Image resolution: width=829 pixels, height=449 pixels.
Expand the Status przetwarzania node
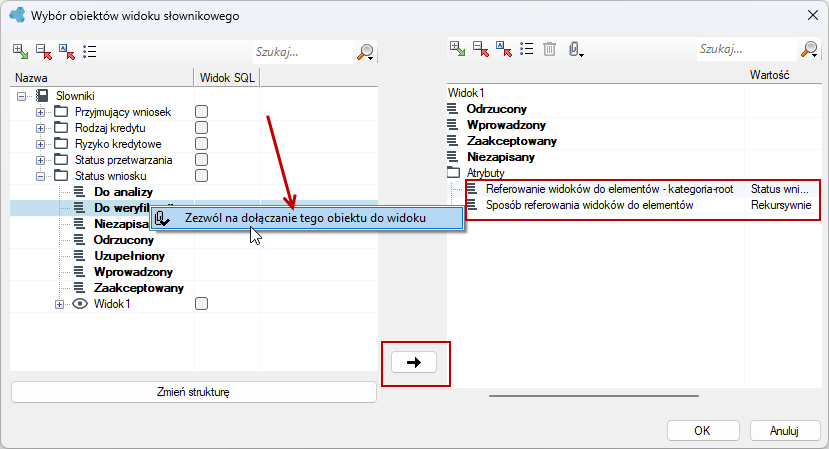click(x=40, y=160)
